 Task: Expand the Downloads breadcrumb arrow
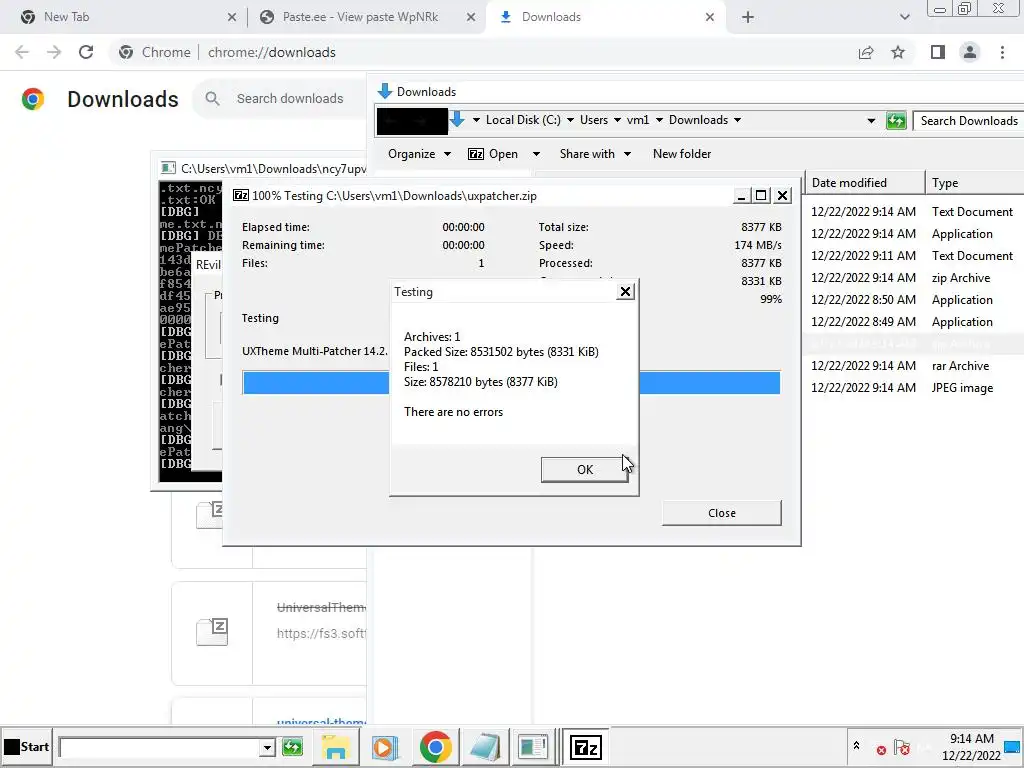click(737, 120)
